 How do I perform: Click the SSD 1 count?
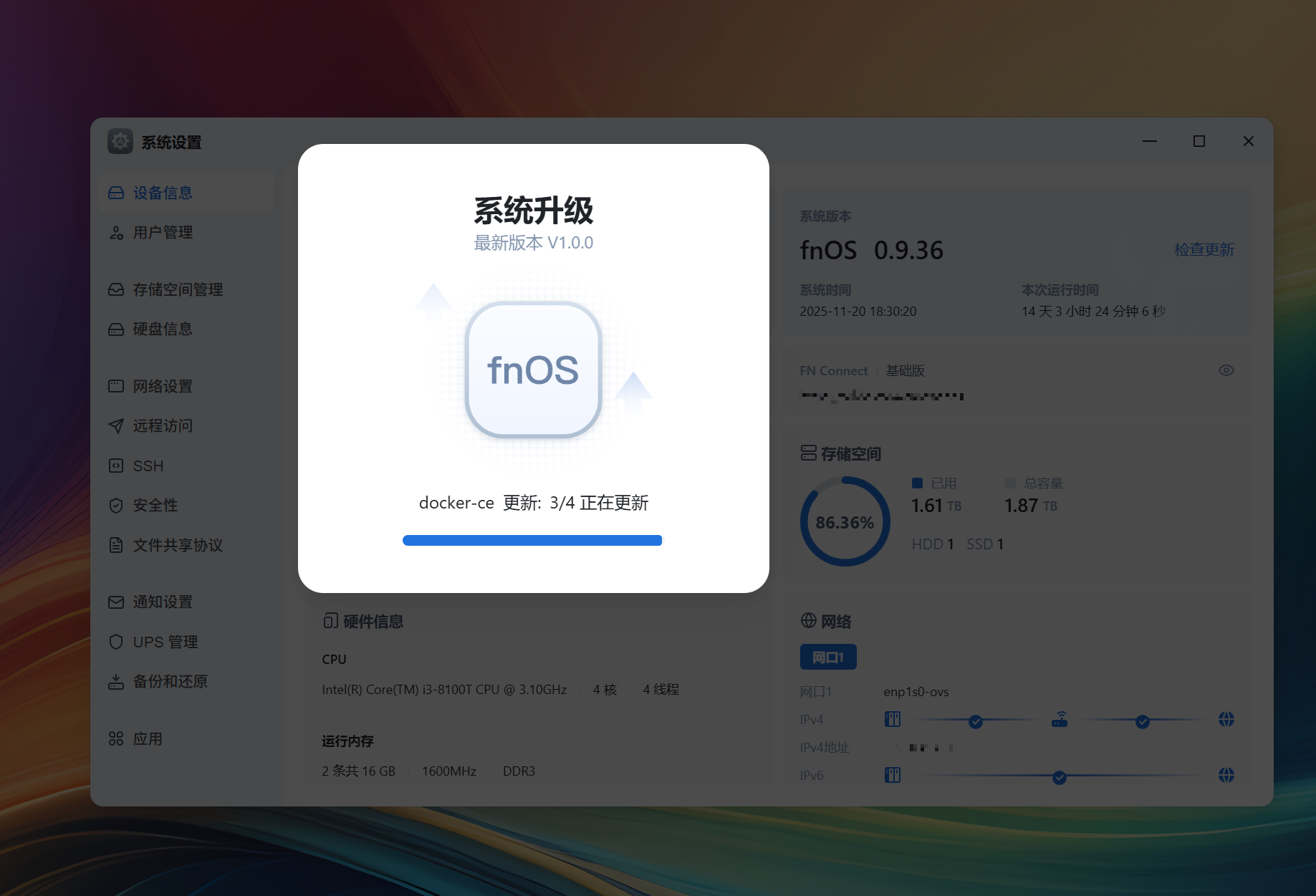(985, 544)
